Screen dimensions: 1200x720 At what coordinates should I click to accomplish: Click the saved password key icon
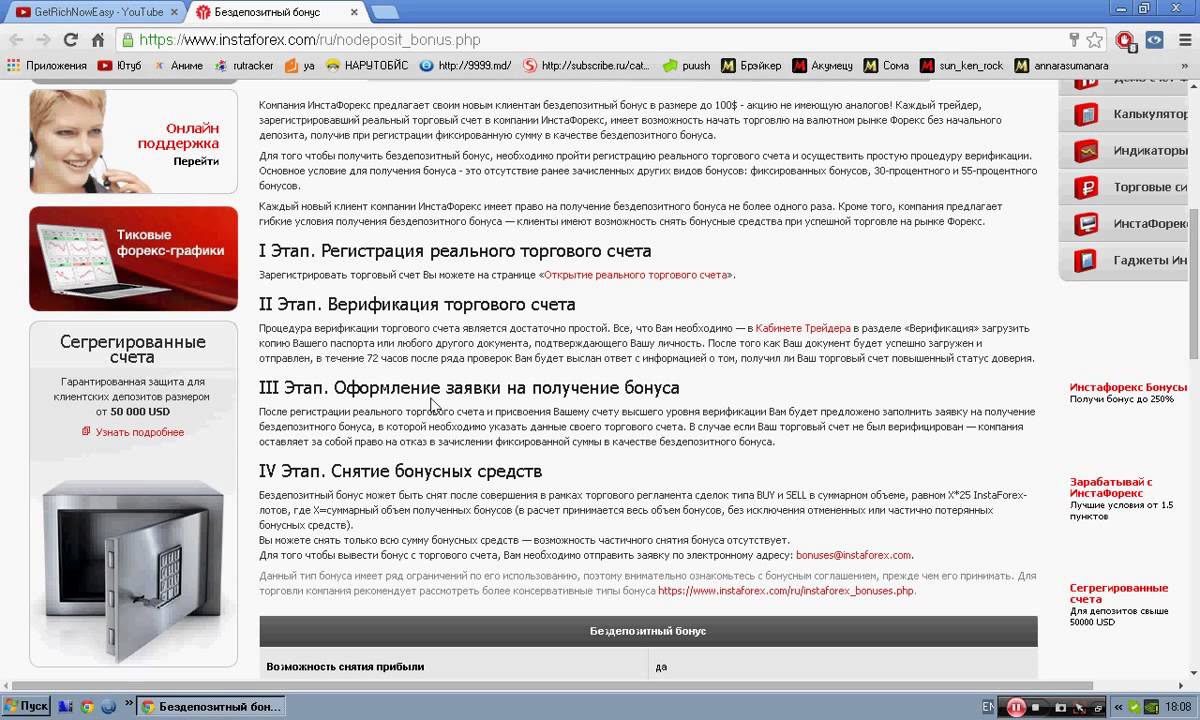pos(1075,40)
